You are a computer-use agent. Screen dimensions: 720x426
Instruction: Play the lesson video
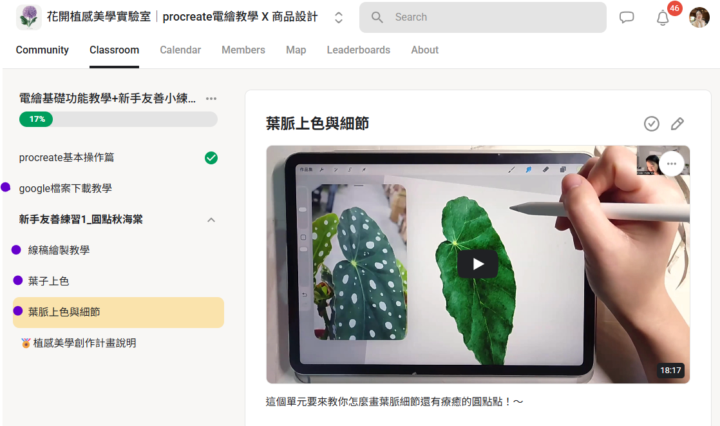coord(478,264)
